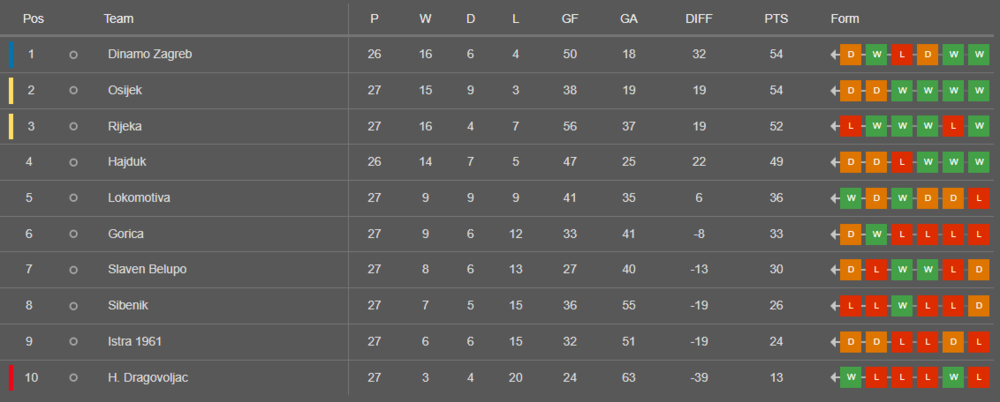Open the Hajduk team link

point(127,162)
